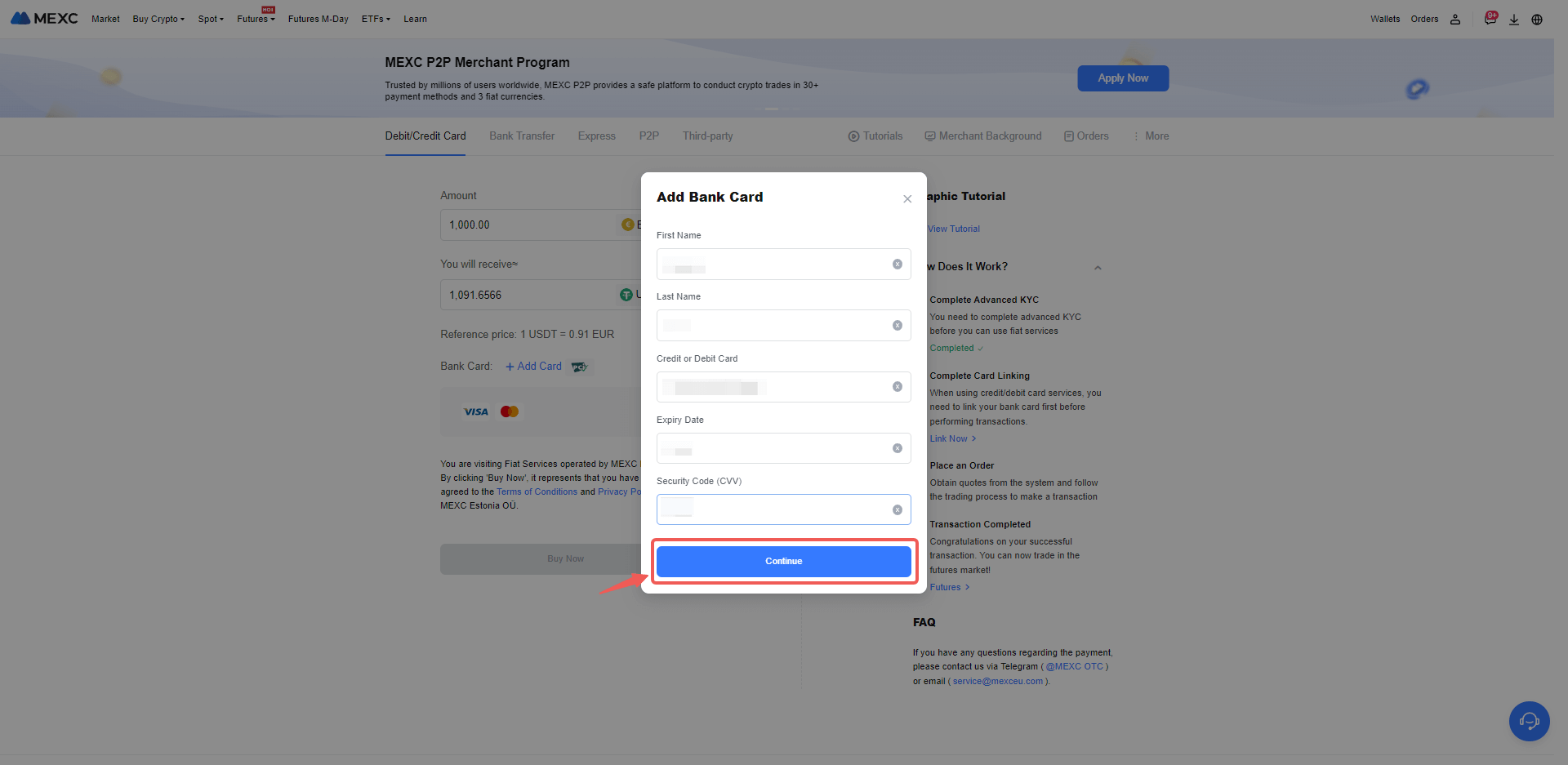Click the download app icon
1568x765 pixels.
point(1513,20)
